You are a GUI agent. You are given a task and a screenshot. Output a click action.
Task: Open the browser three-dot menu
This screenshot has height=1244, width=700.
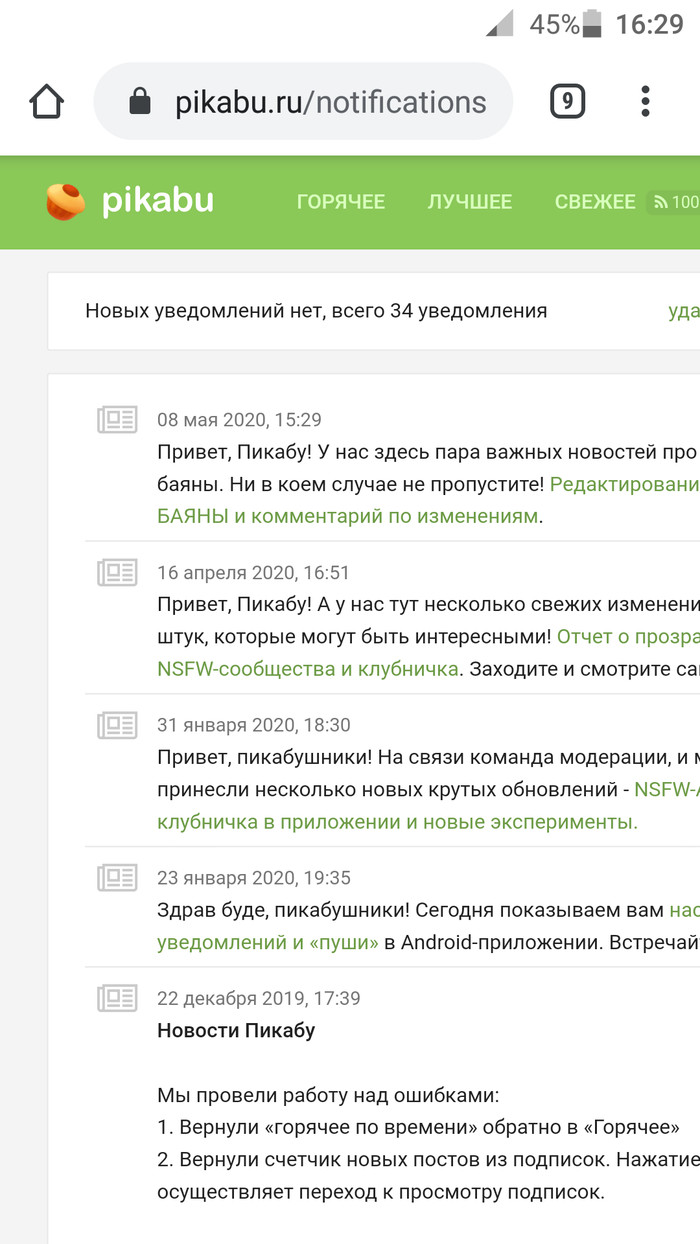(x=645, y=101)
